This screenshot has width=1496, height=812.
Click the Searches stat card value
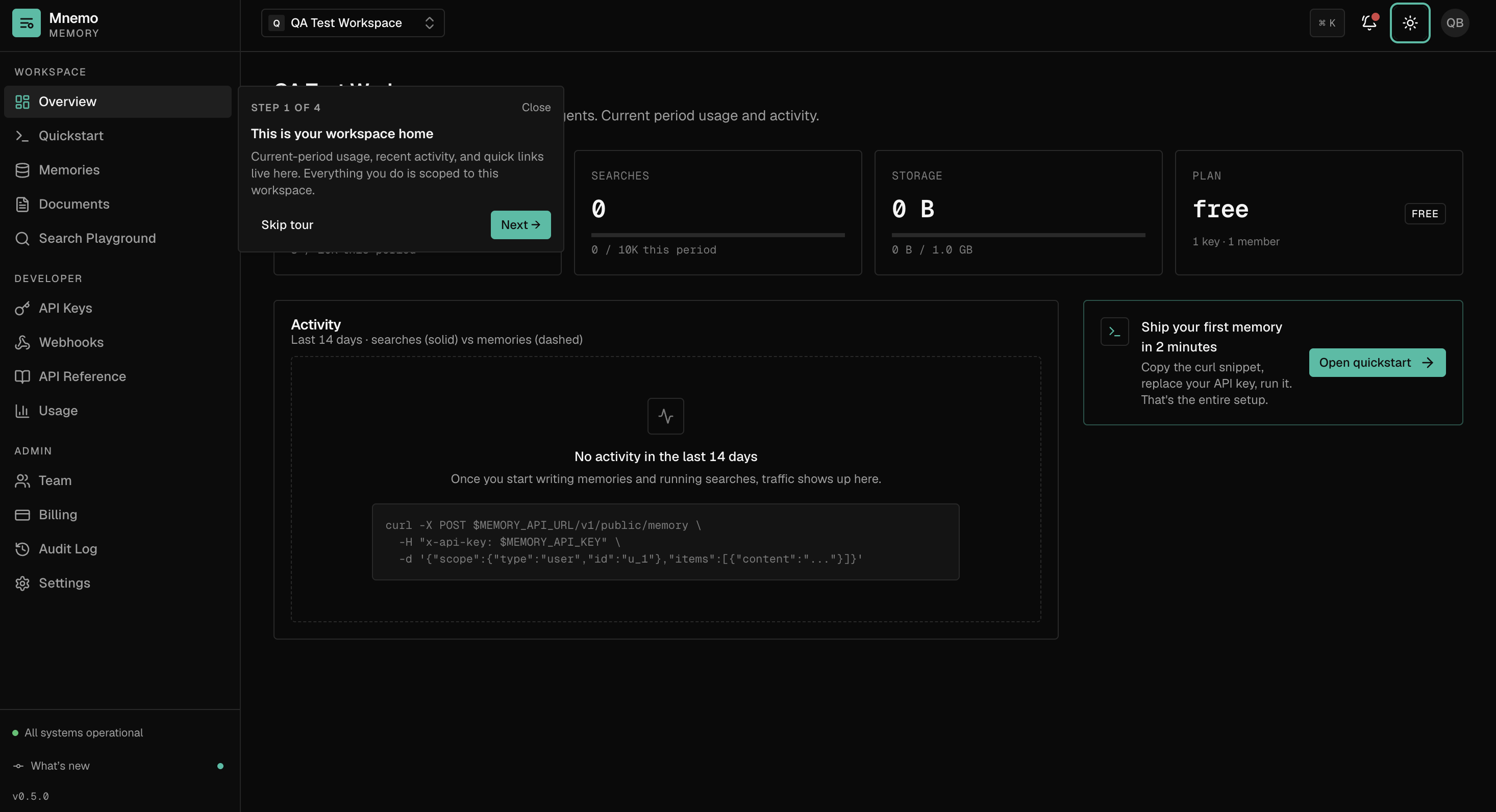coord(599,209)
